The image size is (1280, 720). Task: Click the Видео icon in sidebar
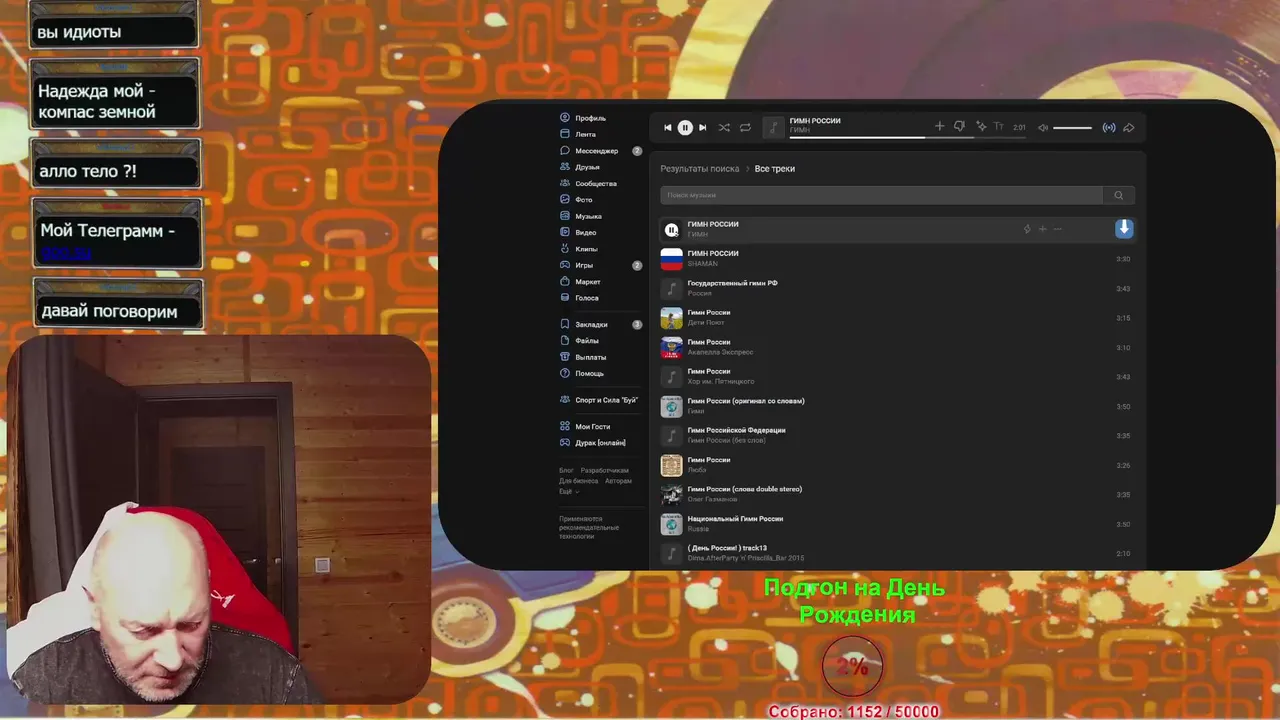565,232
